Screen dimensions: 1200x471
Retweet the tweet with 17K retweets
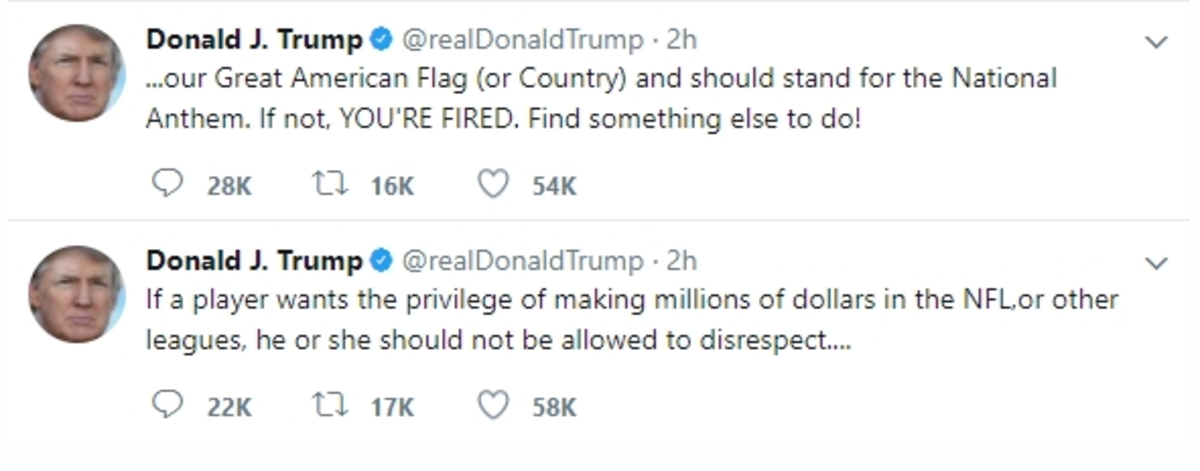[328, 406]
